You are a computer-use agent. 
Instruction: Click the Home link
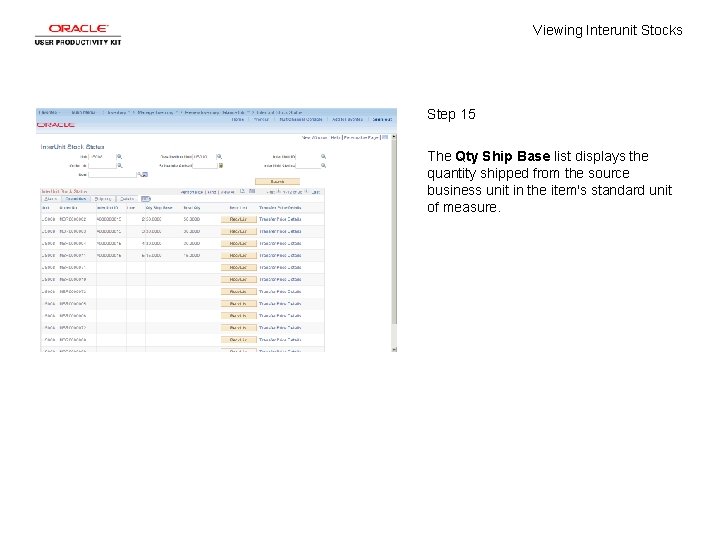click(237, 119)
